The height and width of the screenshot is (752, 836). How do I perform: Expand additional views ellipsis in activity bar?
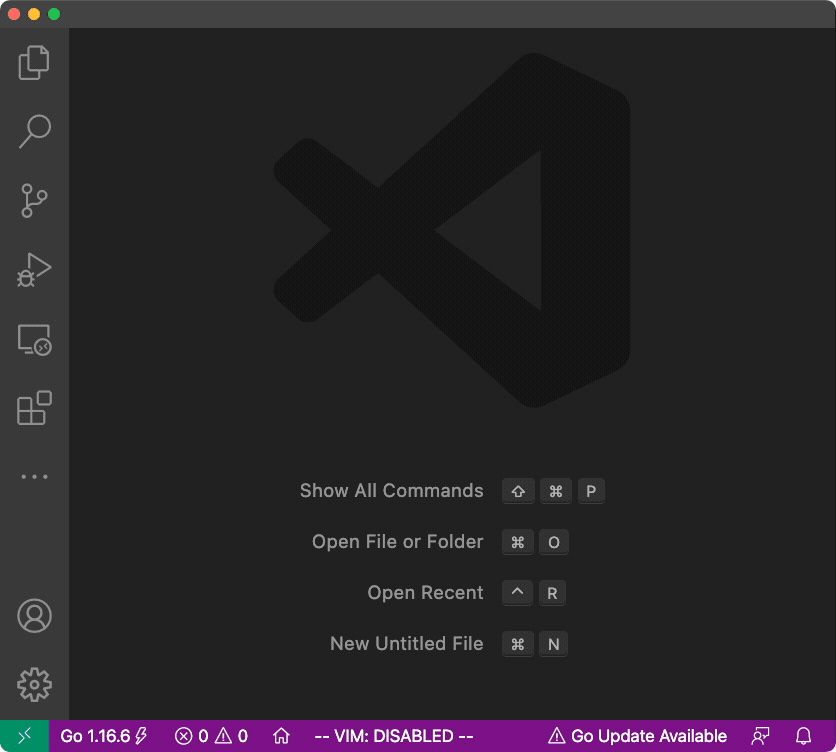pos(34,477)
